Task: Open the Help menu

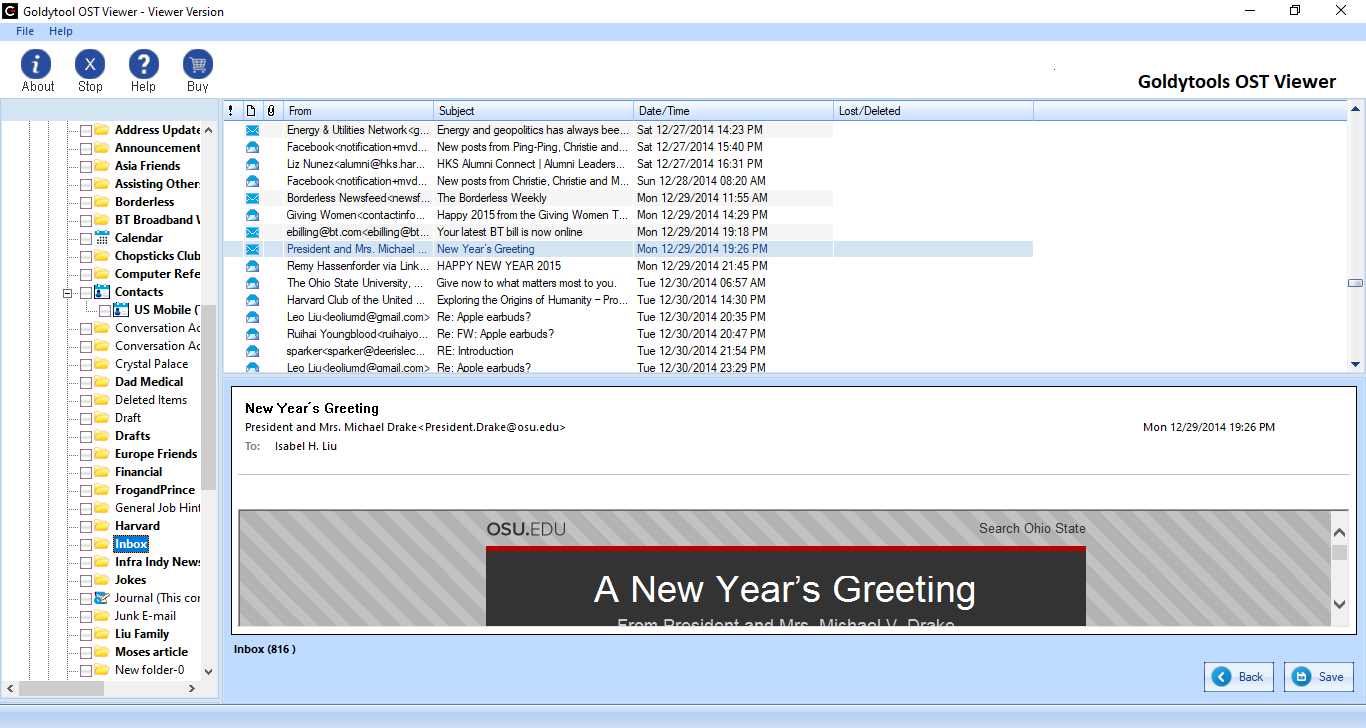Action: point(61,31)
